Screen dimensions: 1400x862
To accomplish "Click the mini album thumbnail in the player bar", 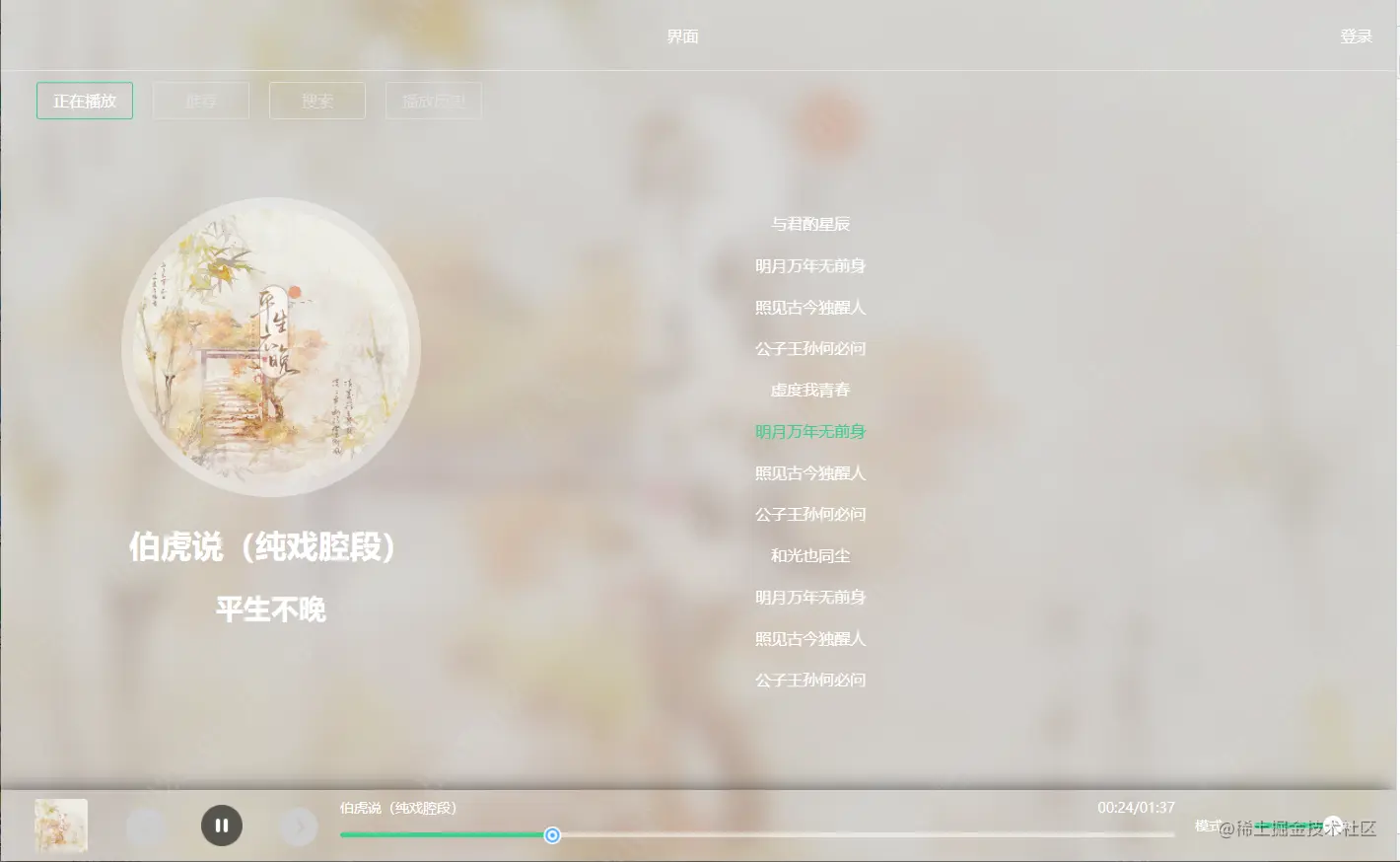I will pyautogui.click(x=59, y=826).
